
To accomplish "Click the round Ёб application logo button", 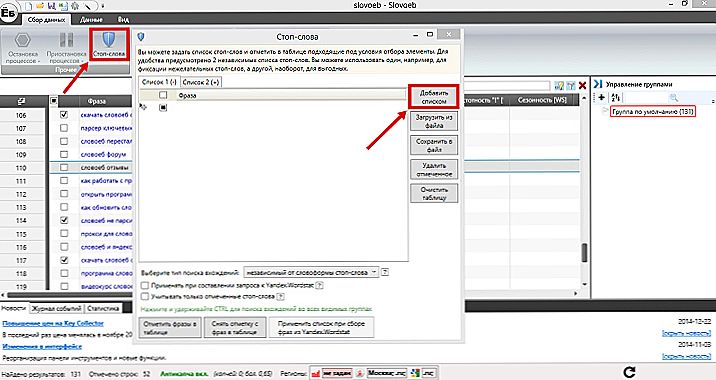I will point(9,13).
